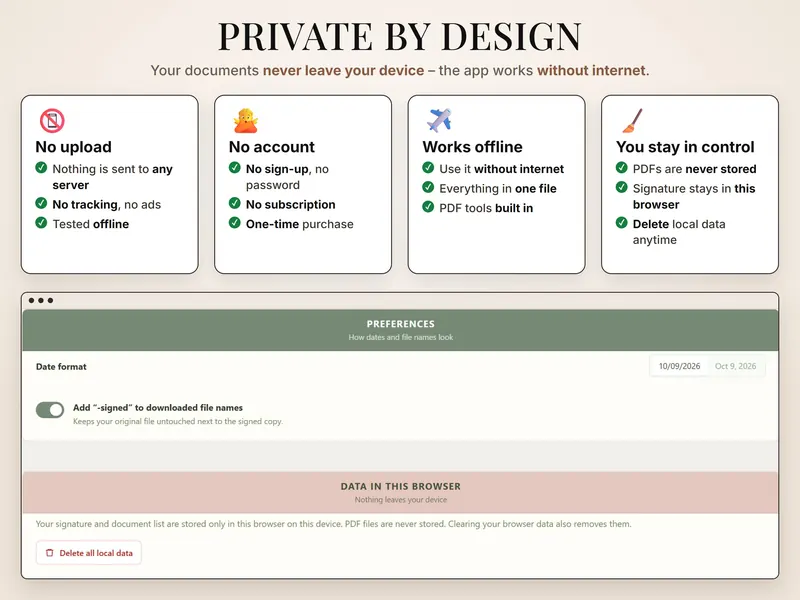Click the checkmark beside Delete local data anytime
The width and height of the screenshot is (800, 600).
pyautogui.click(x=621, y=222)
